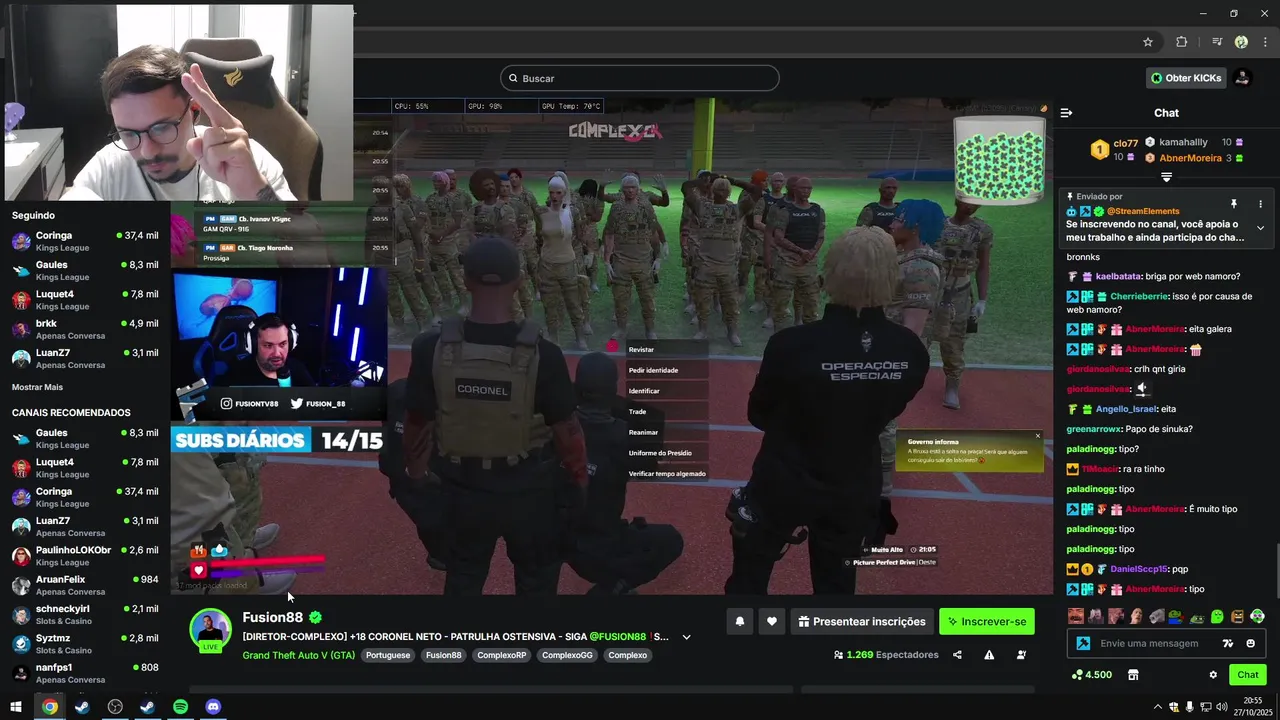Open LuanZ7 channel in Seguindo list
This screenshot has width=1280, height=720.
tap(85, 358)
